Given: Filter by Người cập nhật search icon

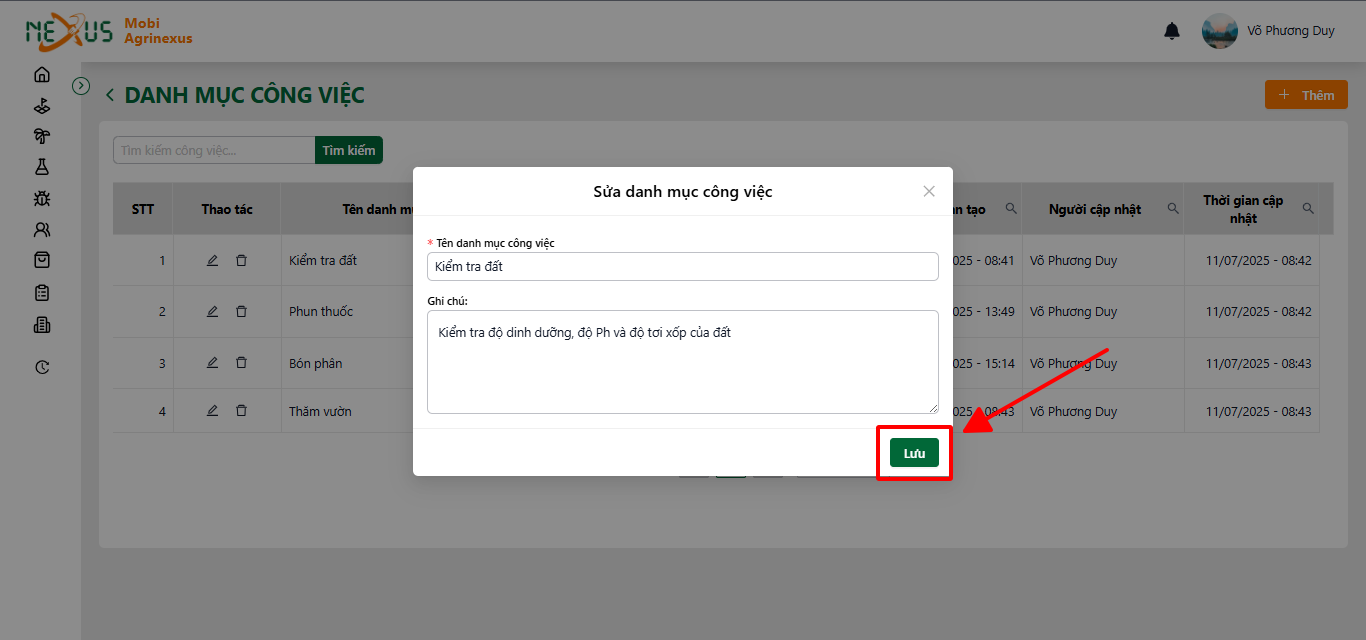Looking at the screenshot, I should pyautogui.click(x=1174, y=208).
